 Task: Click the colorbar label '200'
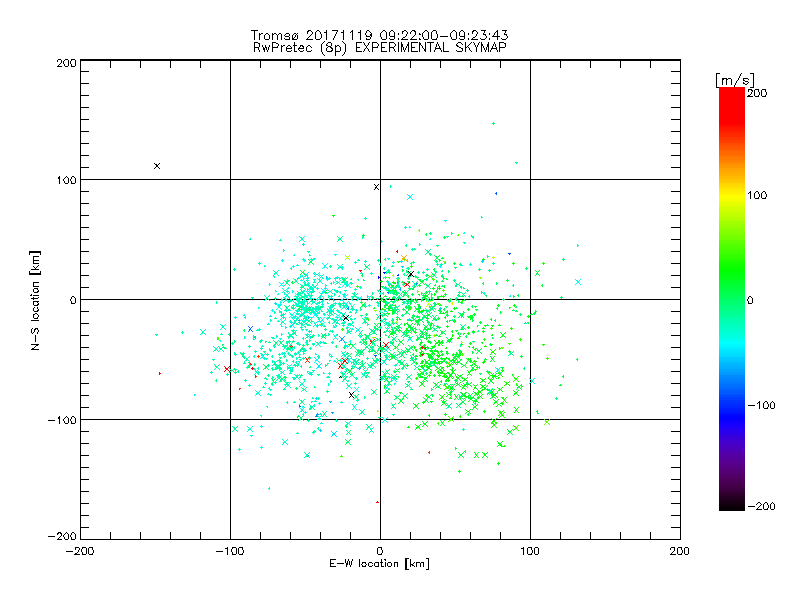coord(757,93)
